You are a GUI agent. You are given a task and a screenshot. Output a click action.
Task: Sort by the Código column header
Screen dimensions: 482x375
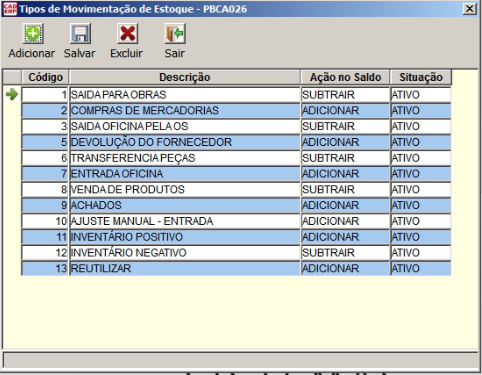pyautogui.click(x=45, y=77)
